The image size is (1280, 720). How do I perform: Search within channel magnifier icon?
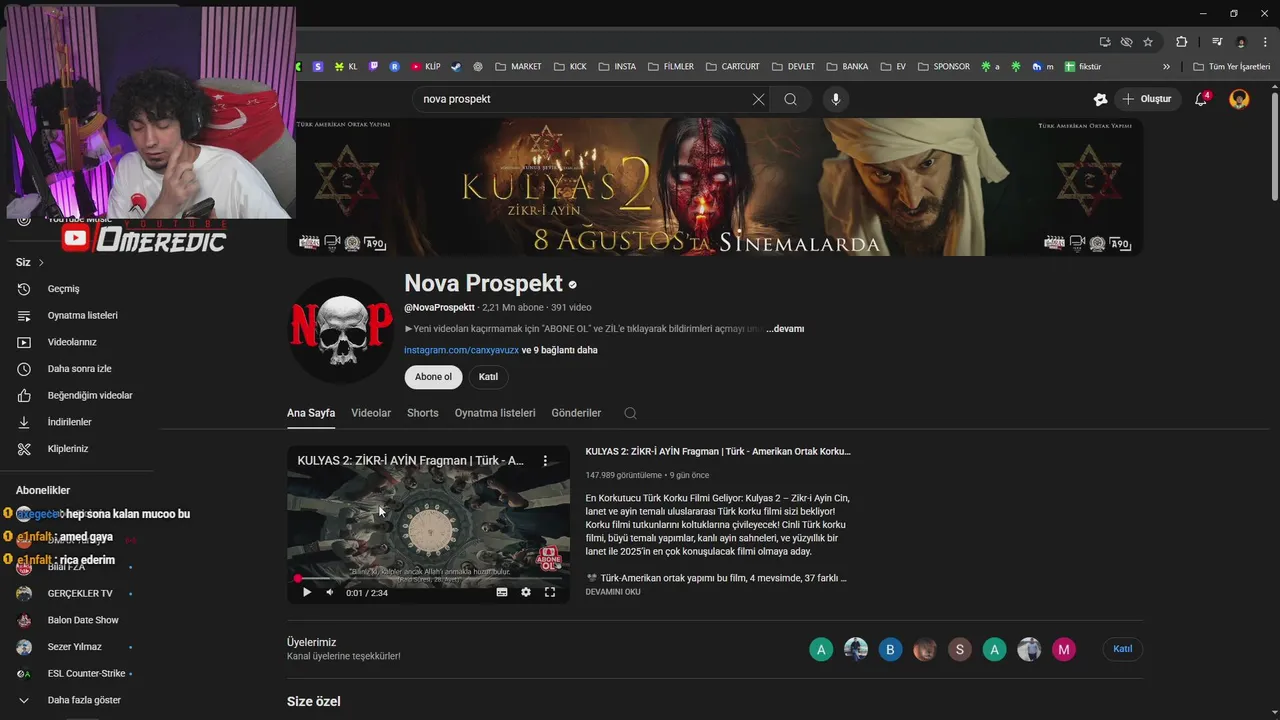630,413
